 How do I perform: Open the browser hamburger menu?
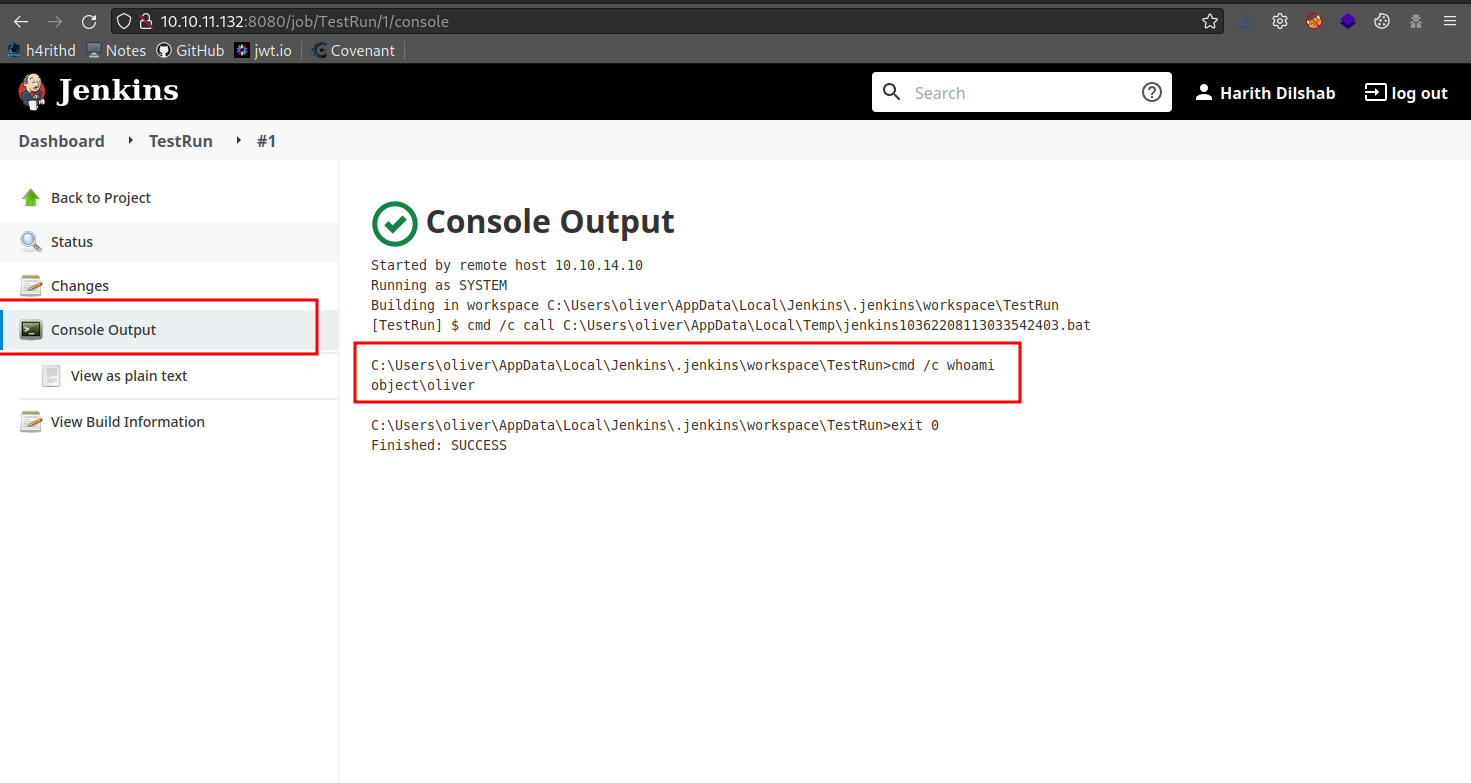[x=1450, y=21]
